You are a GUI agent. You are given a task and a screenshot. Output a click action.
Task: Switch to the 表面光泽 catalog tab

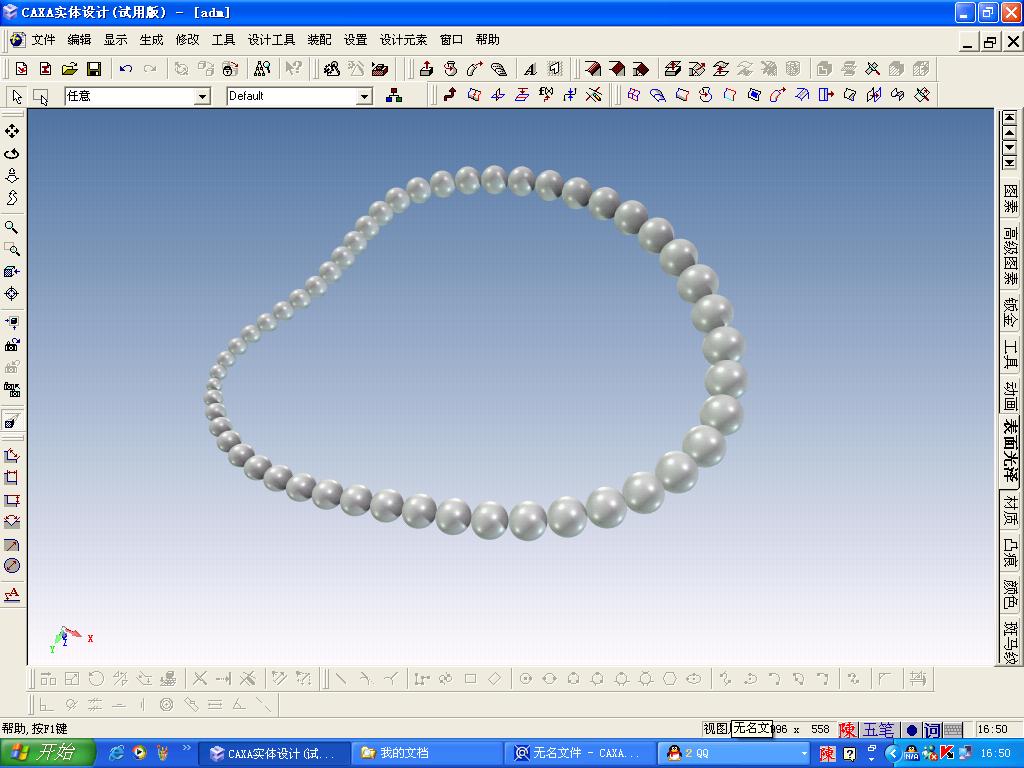click(1010, 451)
